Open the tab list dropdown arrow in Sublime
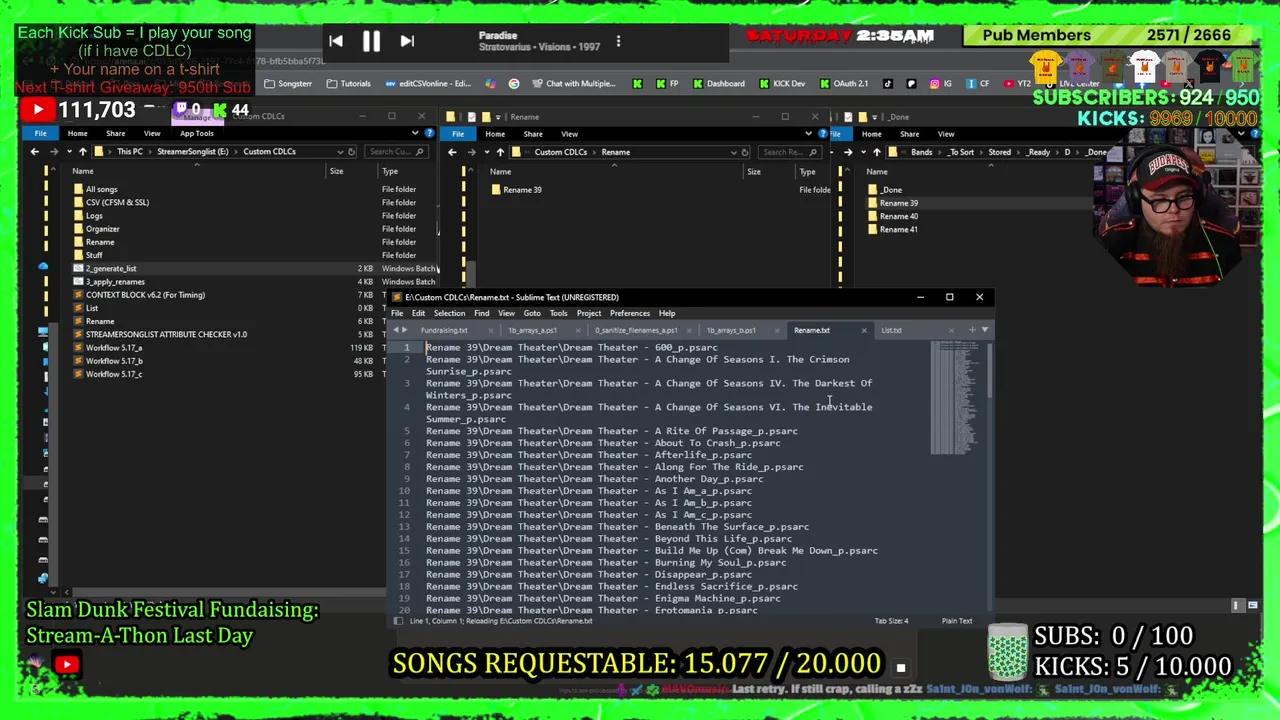Screen dimensions: 1280x720 pos(985,330)
